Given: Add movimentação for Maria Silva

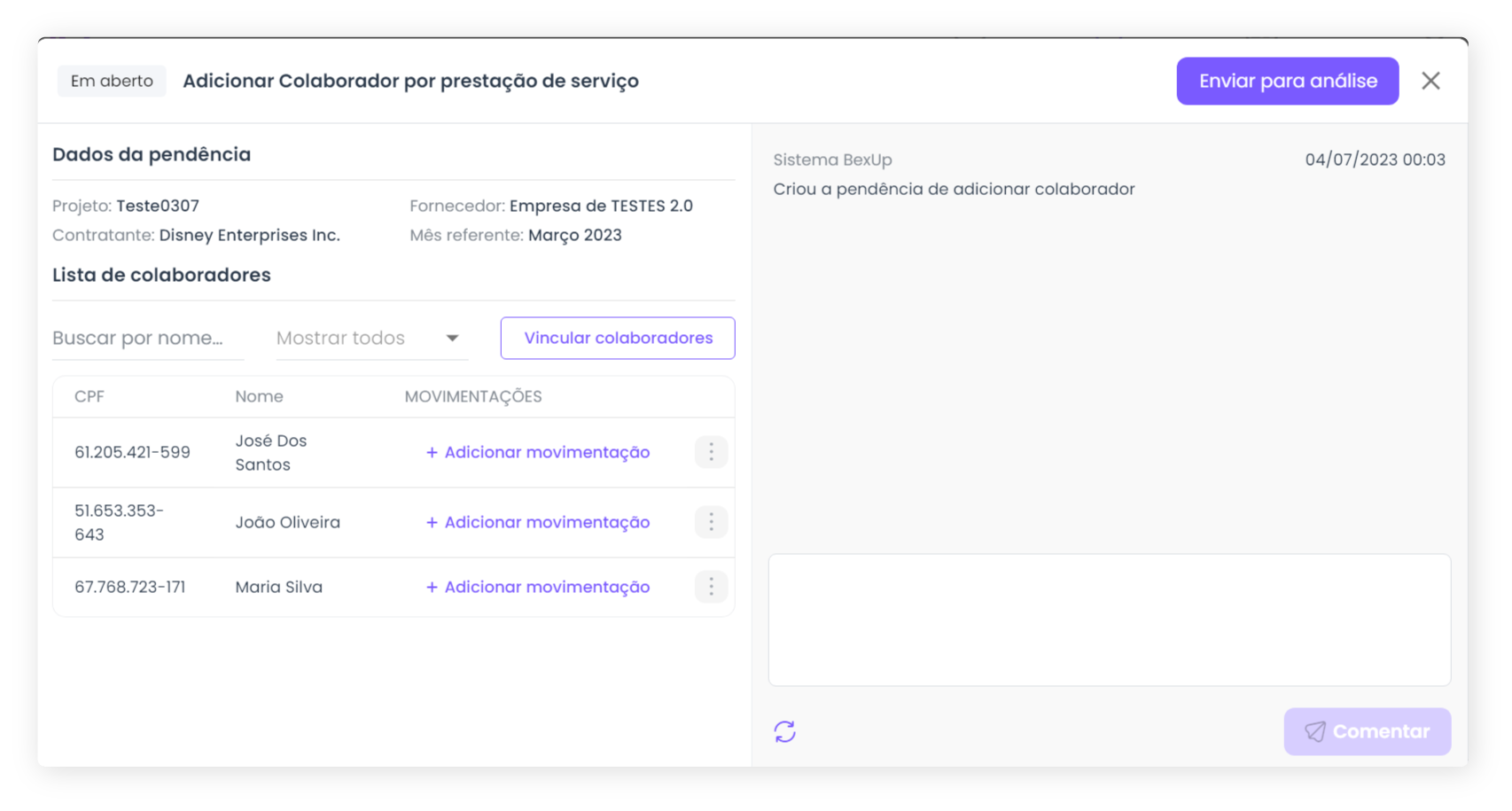Looking at the screenshot, I should point(538,587).
